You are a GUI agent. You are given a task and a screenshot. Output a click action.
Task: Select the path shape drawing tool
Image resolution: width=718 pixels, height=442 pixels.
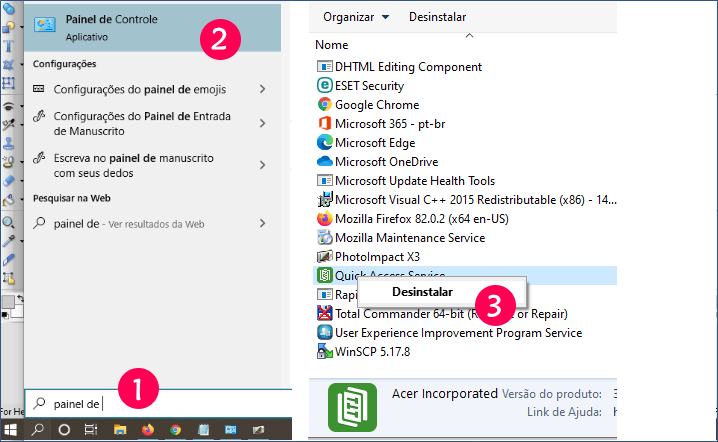[x=8, y=27]
